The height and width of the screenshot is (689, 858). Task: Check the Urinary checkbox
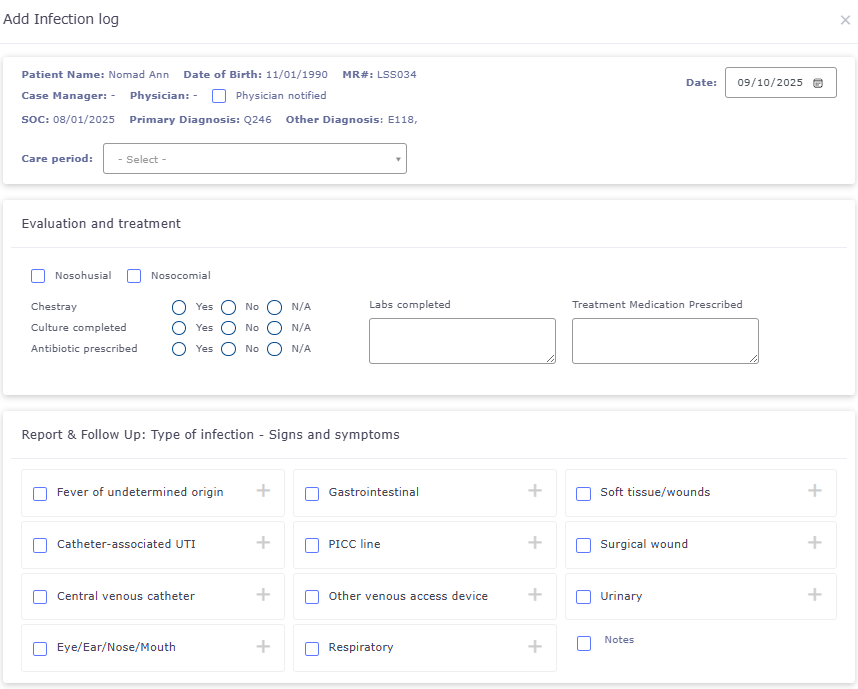pos(583,597)
